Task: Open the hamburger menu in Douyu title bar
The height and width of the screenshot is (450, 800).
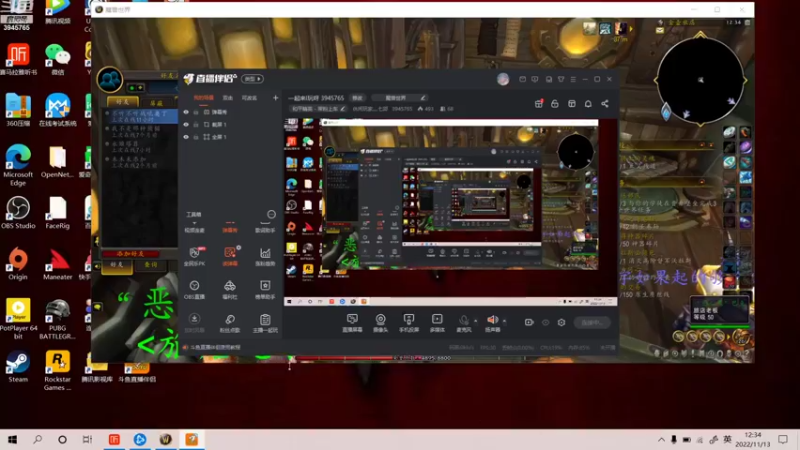Action: tap(573, 79)
